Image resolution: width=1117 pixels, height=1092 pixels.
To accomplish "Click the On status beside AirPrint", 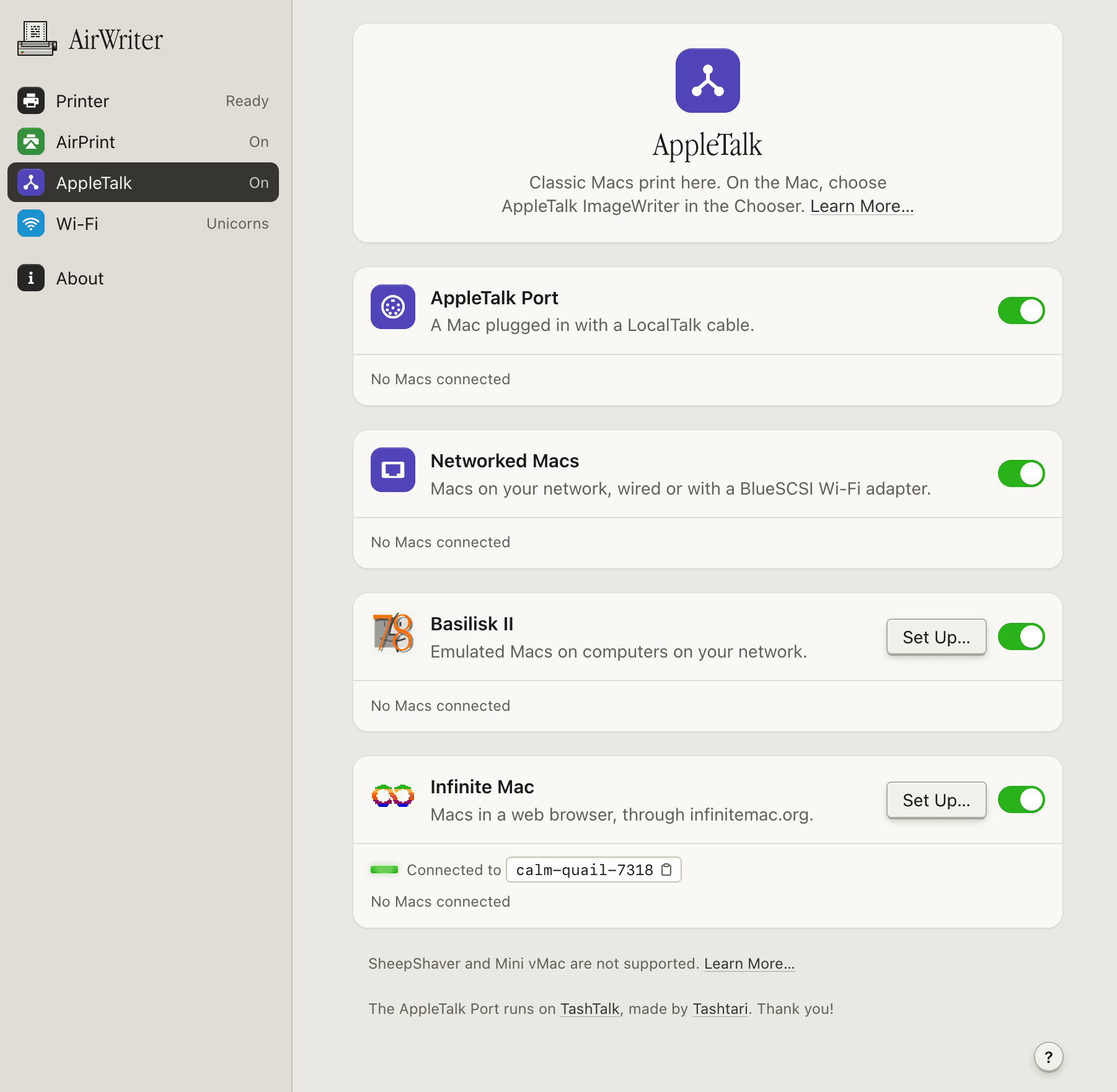I will [x=258, y=141].
